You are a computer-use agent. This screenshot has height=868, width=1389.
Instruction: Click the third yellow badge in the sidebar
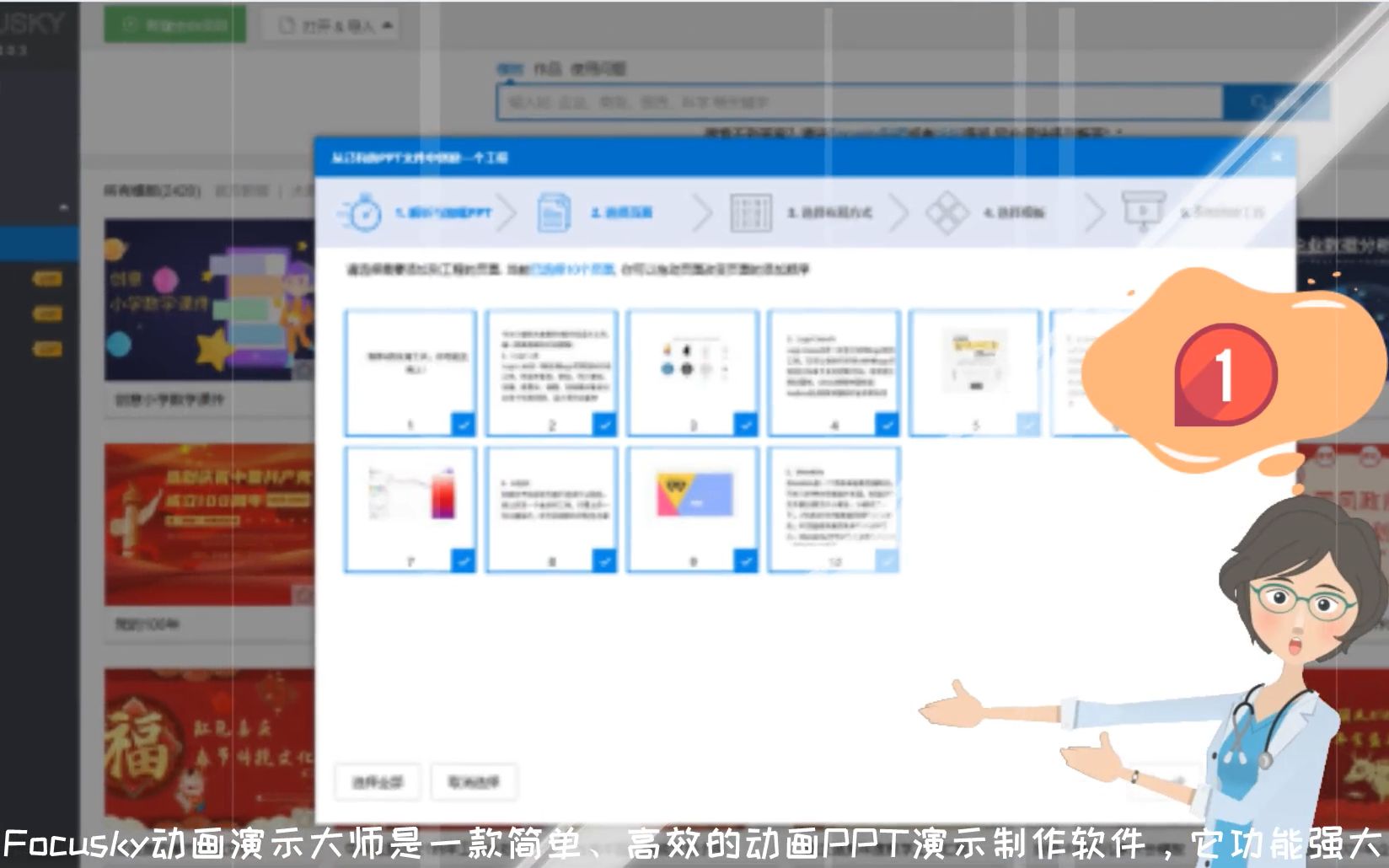(x=47, y=348)
